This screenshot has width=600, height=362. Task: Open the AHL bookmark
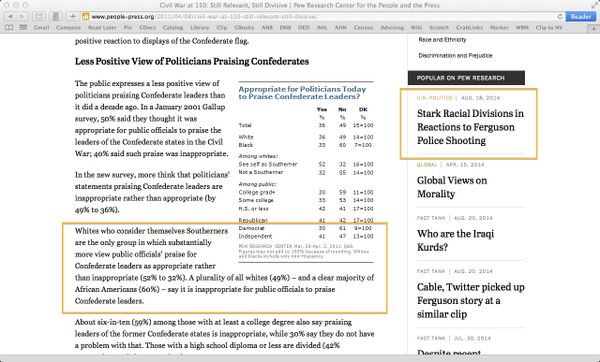322,28
